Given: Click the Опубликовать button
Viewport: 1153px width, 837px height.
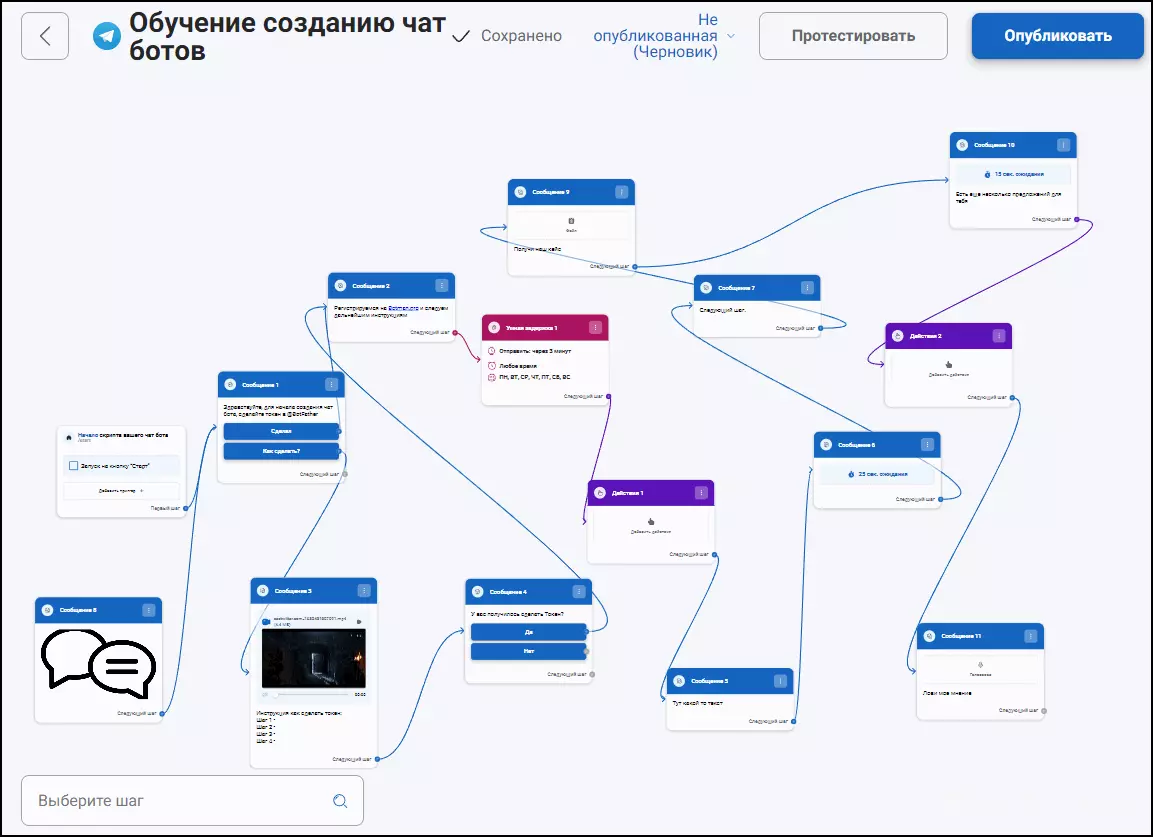Looking at the screenshot, I should click(1057, 36).
